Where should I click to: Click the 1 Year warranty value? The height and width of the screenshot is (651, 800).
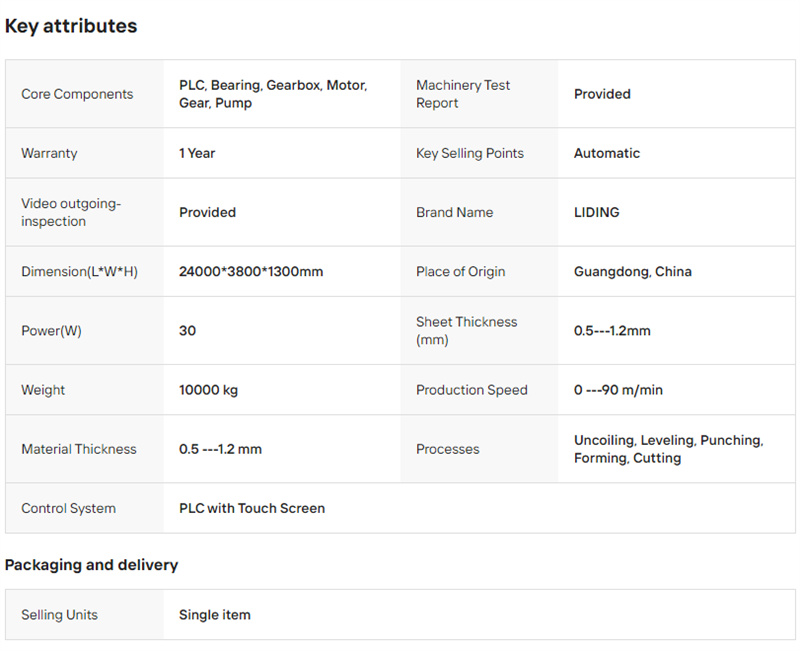(197, 153)
